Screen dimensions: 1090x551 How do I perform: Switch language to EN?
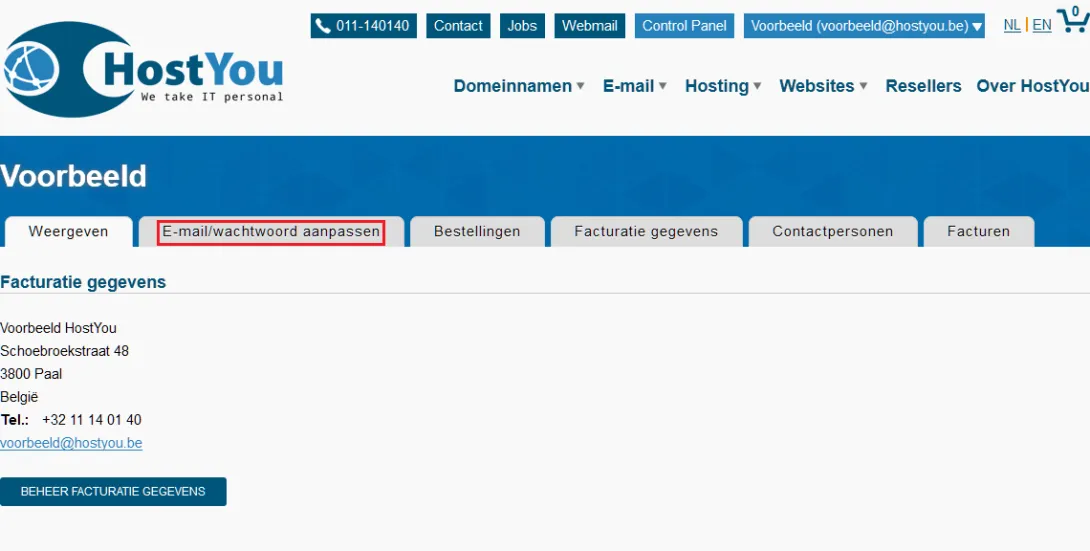[1042, 25]
